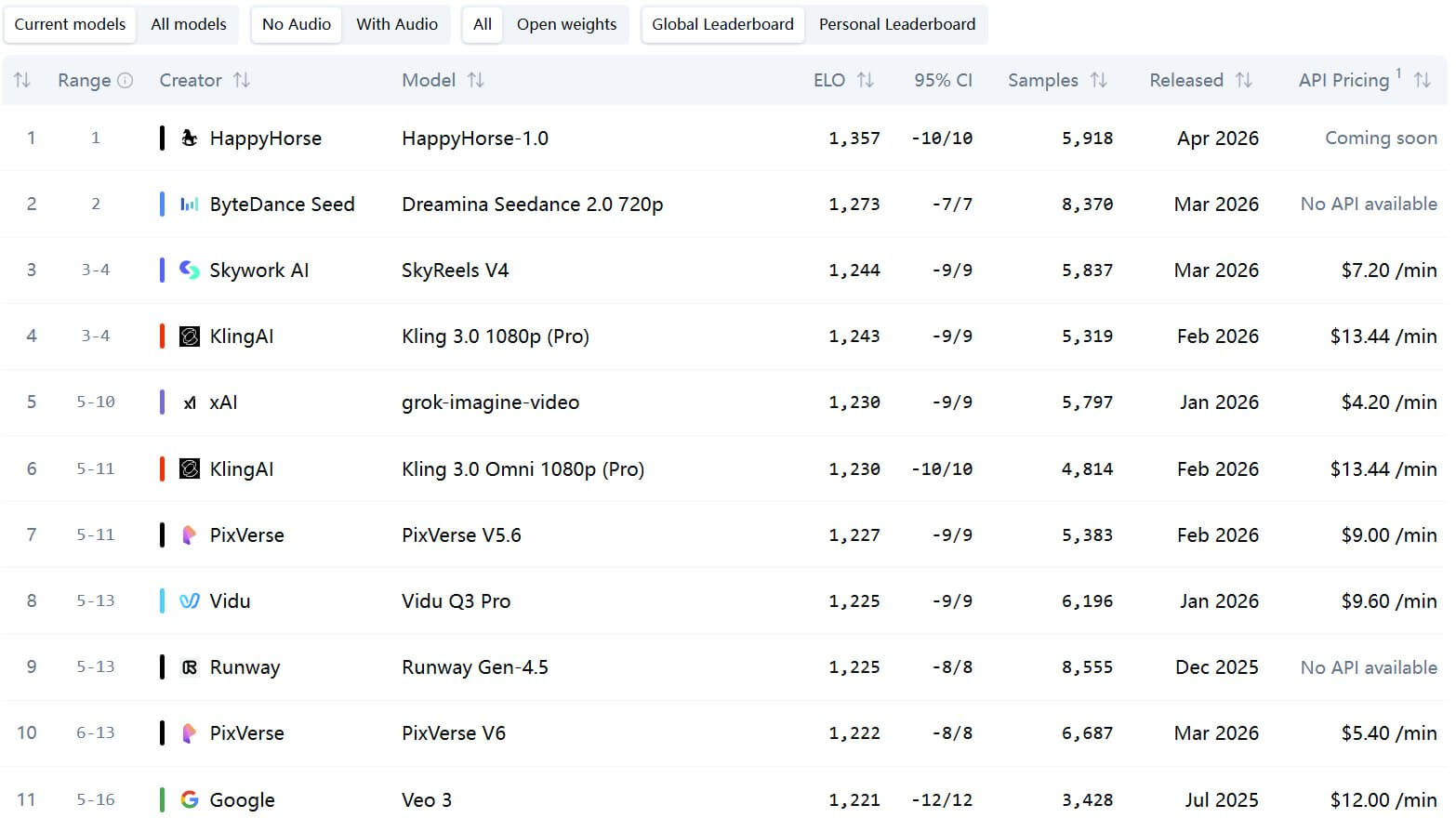Toggle the Open weights filter
The image size is (1456, 831).
(x=566, y=24)
